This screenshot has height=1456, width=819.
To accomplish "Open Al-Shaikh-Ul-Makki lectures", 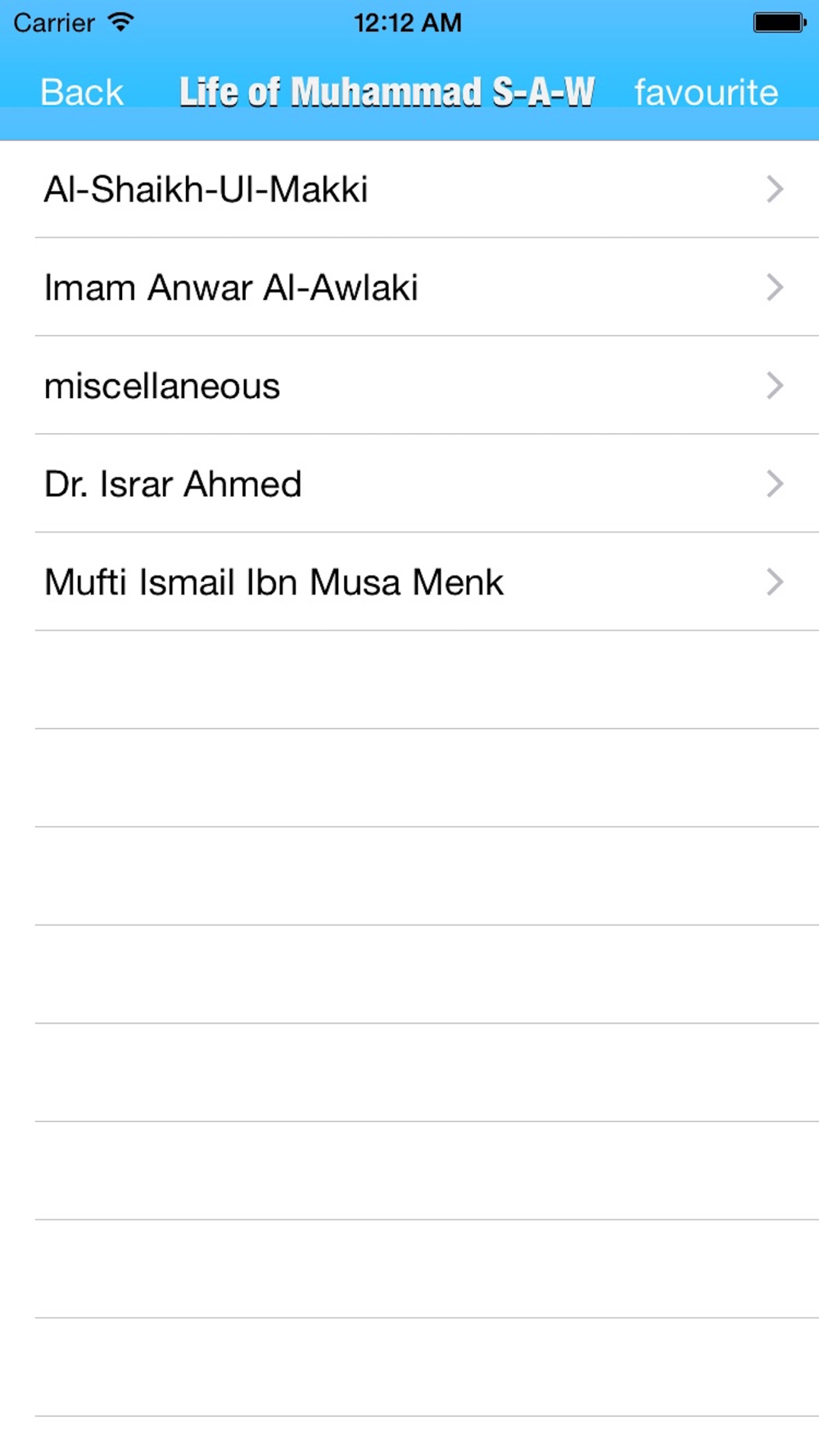I will 409,189.
